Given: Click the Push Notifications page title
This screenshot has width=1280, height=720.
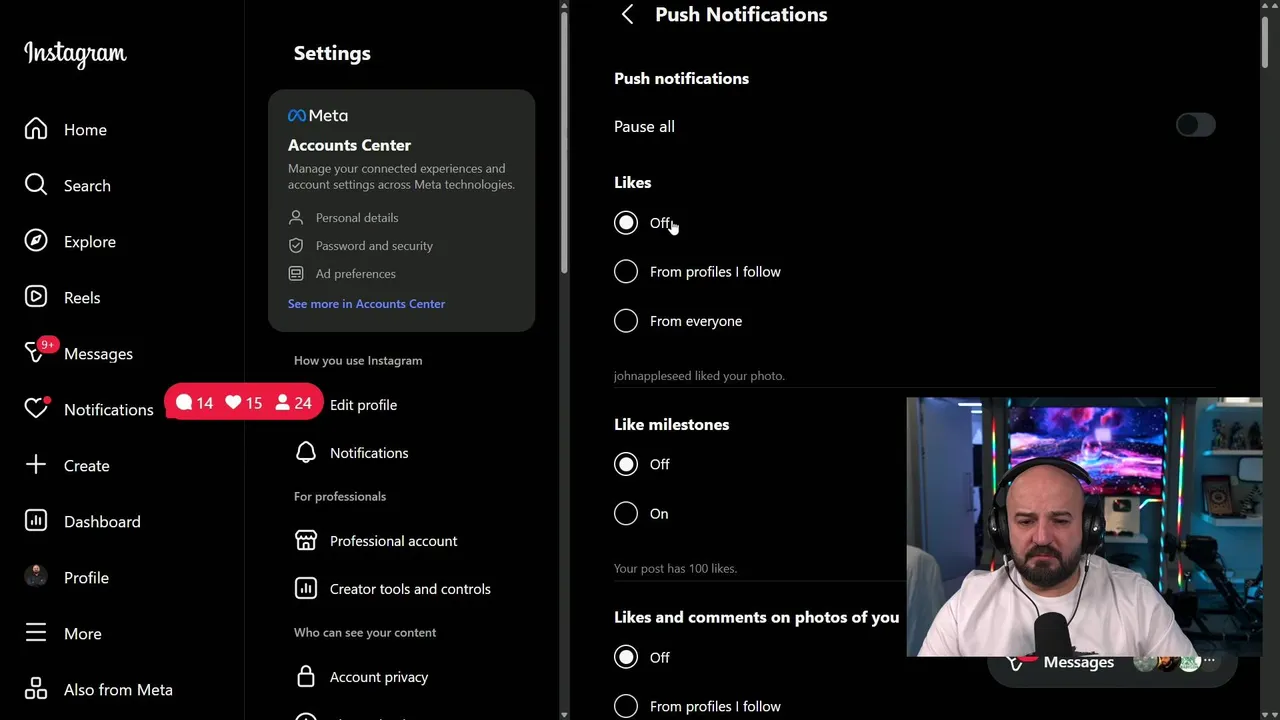Looking at the screenshot, I should click(741, 14).
